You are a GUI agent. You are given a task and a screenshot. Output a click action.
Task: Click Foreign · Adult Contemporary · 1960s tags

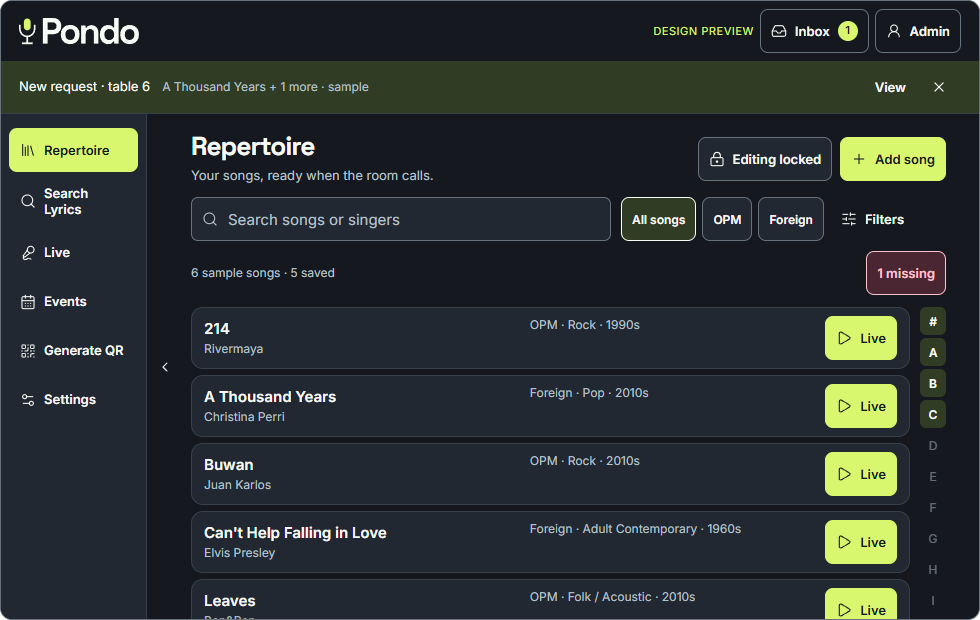[x=635, y=529]
